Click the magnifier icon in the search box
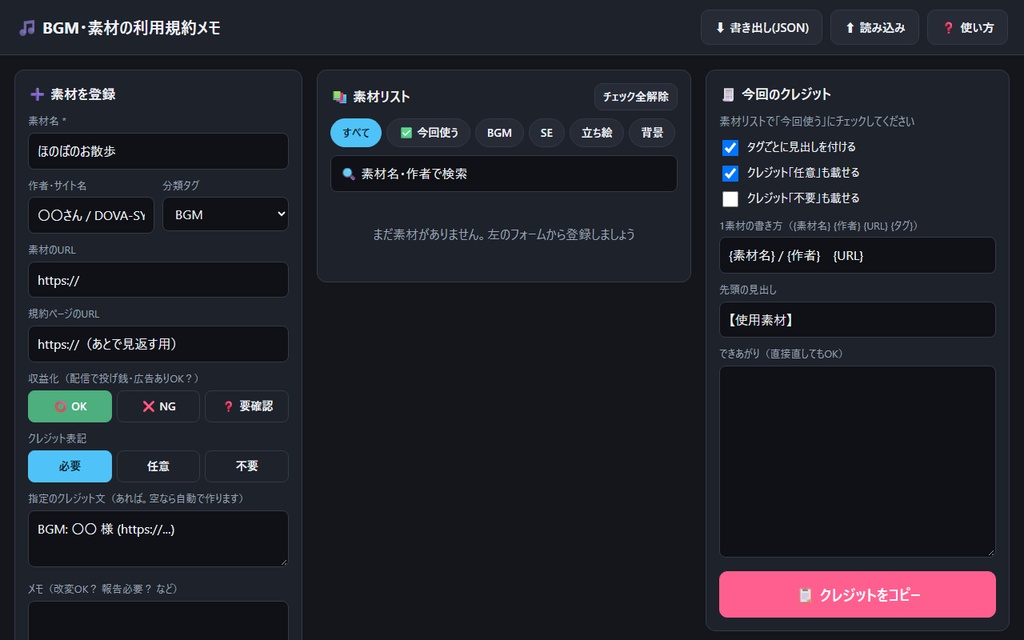The width and height of the screenshot is (1024, 640). 349,174
